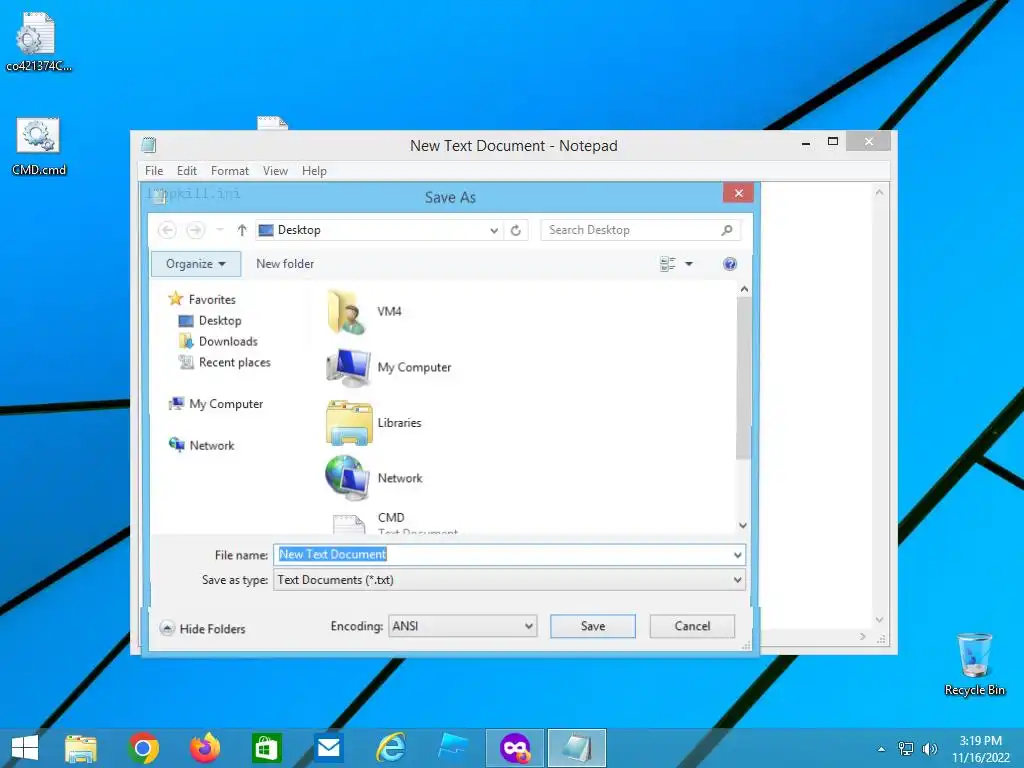Select My Computer in navigation pane

tap(216, 404)
